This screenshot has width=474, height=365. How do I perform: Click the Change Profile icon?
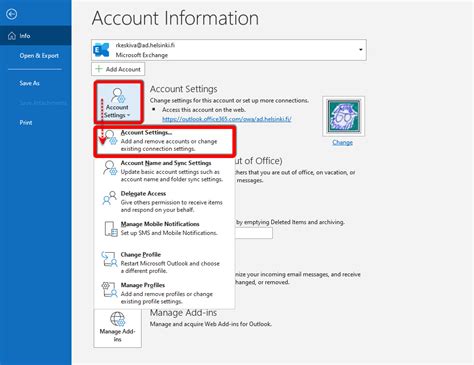pos(110,259)
